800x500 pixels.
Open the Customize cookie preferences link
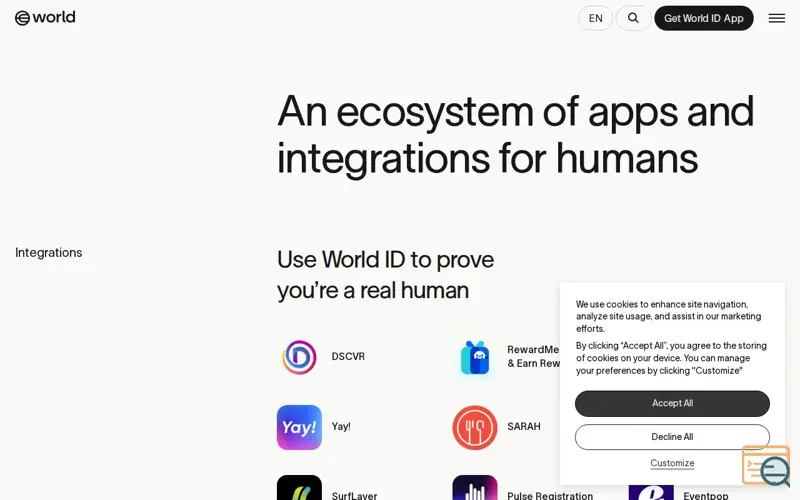(672, 463)
